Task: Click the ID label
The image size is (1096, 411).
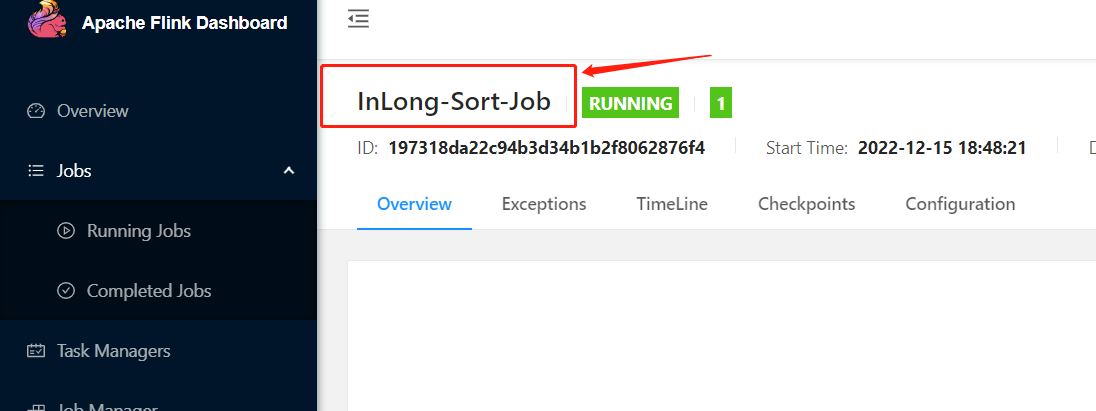Action: click(368, 147)
